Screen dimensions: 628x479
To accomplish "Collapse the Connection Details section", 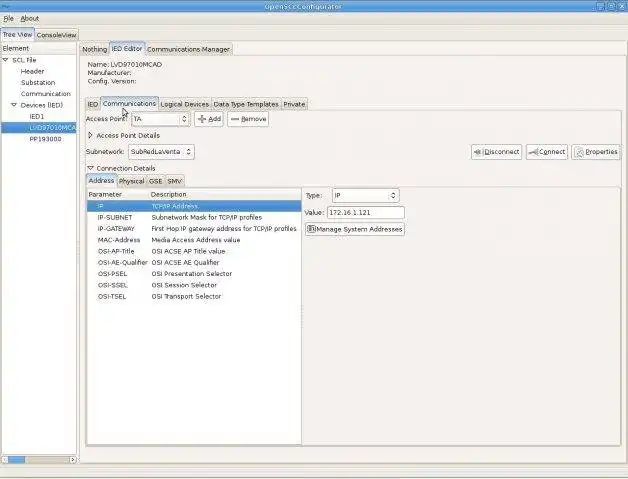I will click(91, 168).
